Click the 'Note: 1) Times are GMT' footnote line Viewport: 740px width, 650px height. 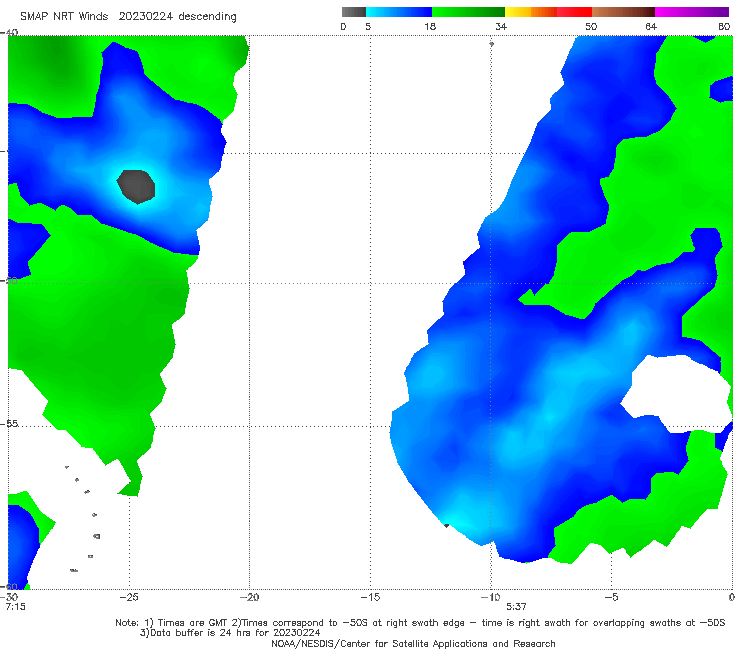coord(420,623)
